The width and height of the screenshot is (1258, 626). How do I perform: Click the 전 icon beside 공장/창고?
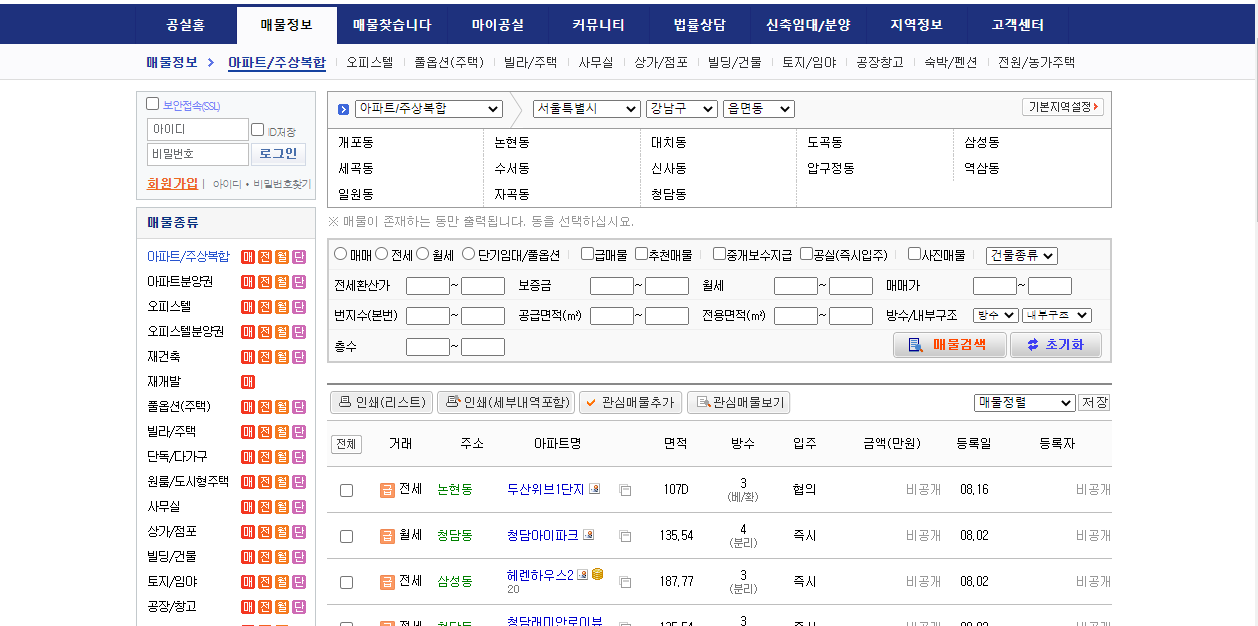pos(265,606)
